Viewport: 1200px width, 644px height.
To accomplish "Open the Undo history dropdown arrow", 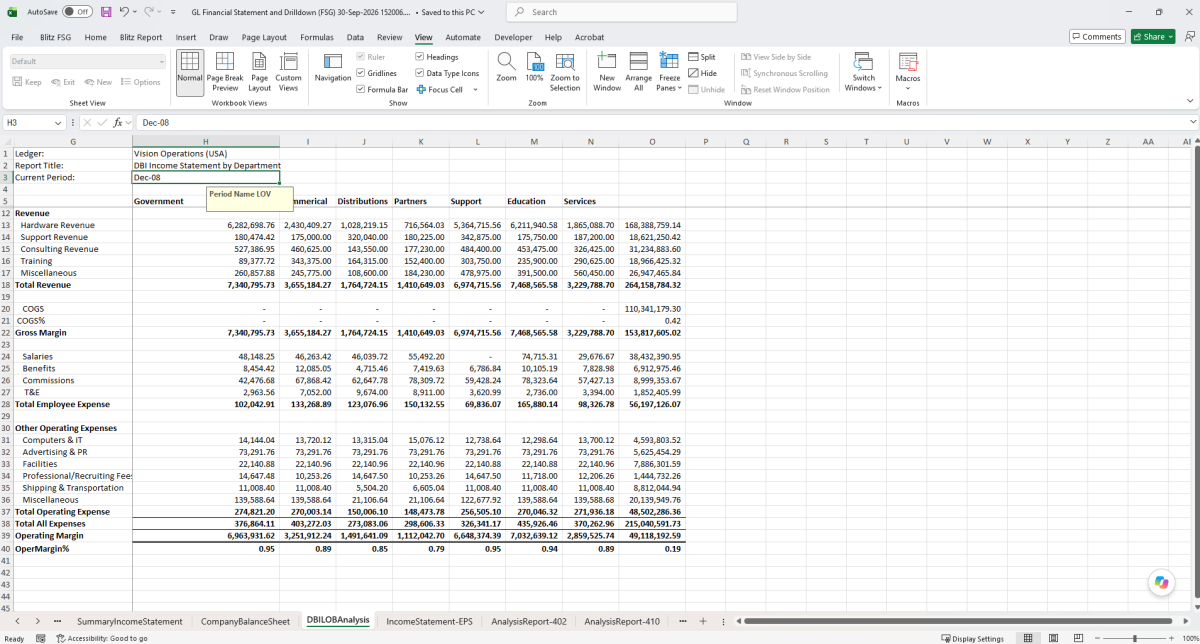I will point(136,12).
